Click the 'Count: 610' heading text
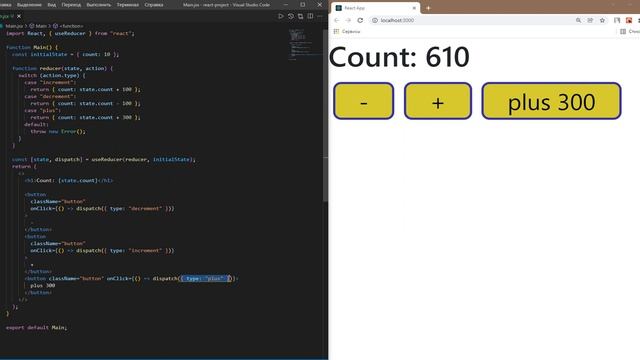This screenshot has width=640, height=360. (x=399, y=57)
